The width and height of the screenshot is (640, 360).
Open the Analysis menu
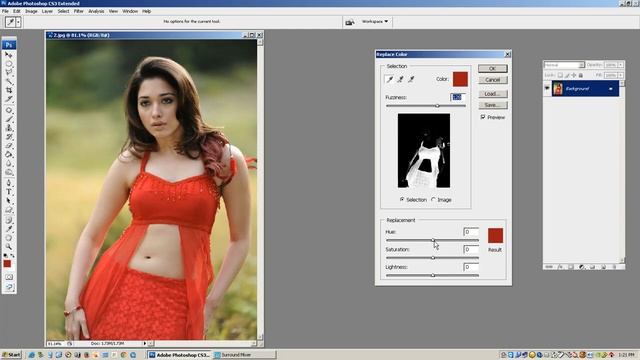[x=96, y=11]
